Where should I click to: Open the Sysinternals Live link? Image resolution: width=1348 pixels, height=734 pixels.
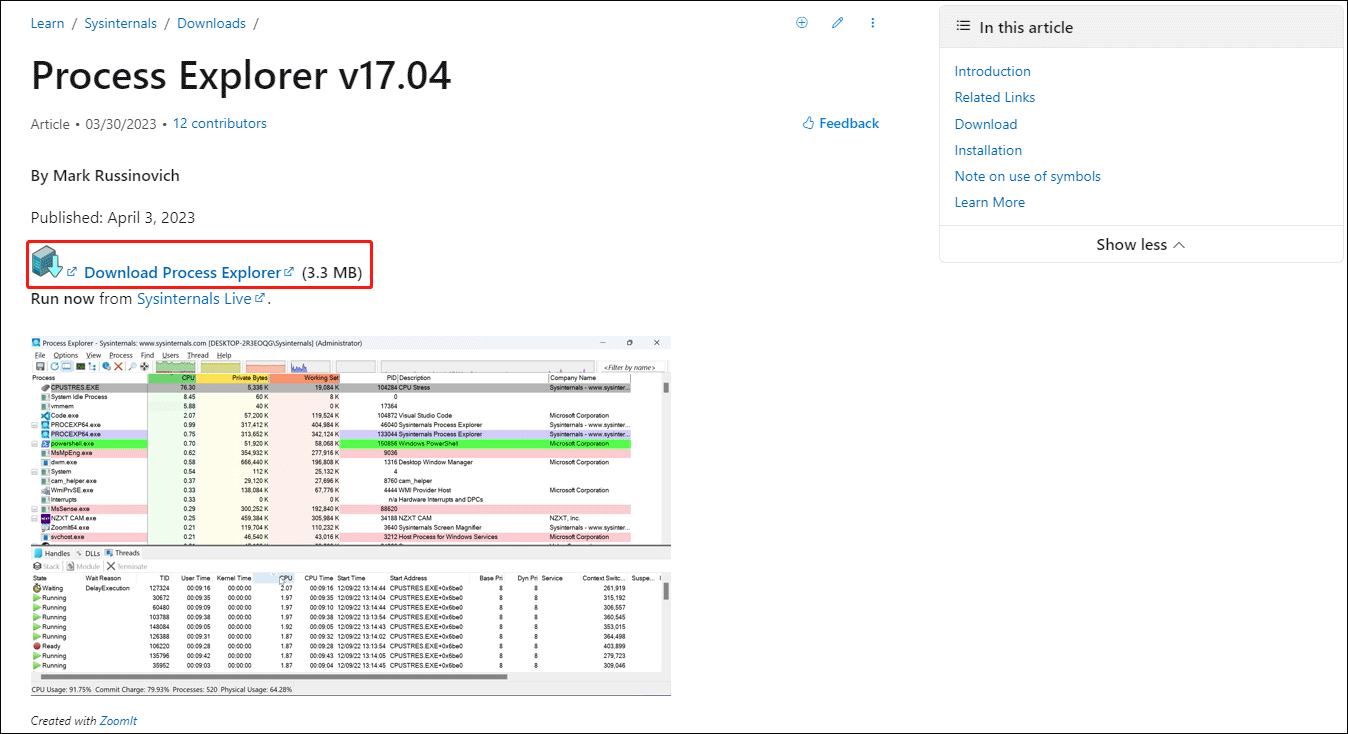tap(194, 298)
